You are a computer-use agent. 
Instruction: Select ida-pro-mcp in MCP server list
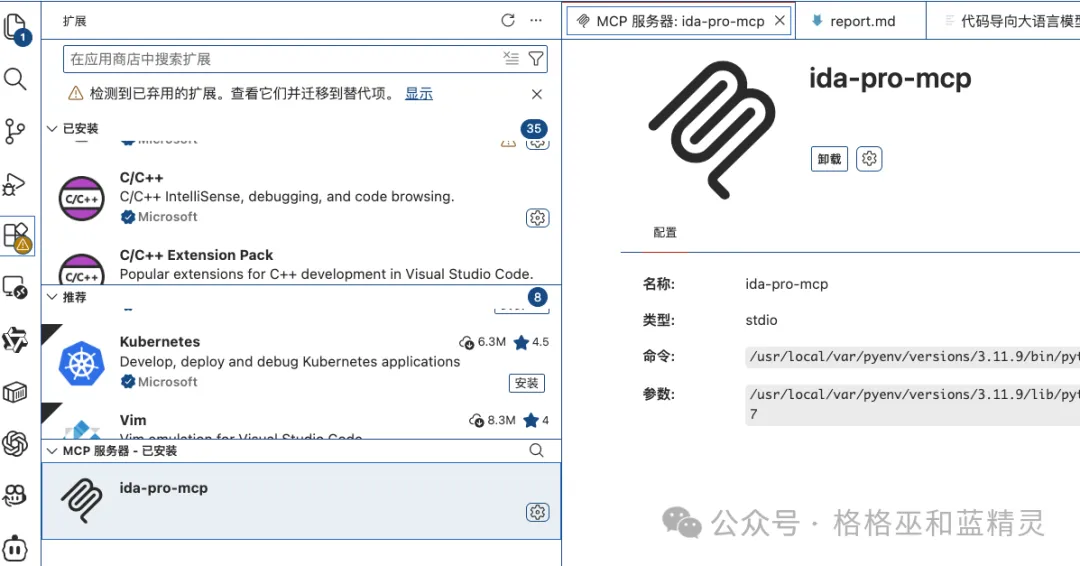coord(302,501)
